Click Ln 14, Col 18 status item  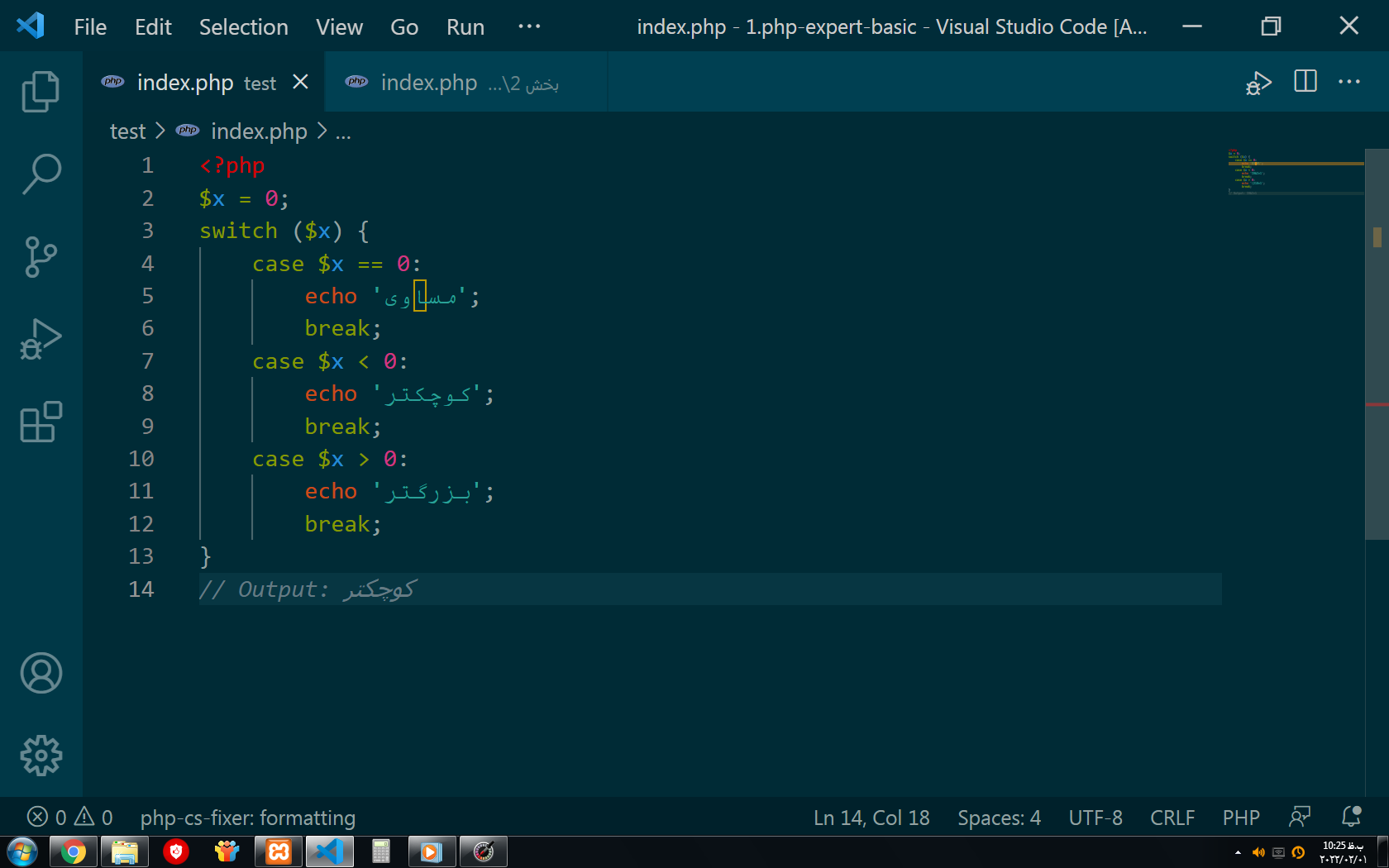[871, 818]
